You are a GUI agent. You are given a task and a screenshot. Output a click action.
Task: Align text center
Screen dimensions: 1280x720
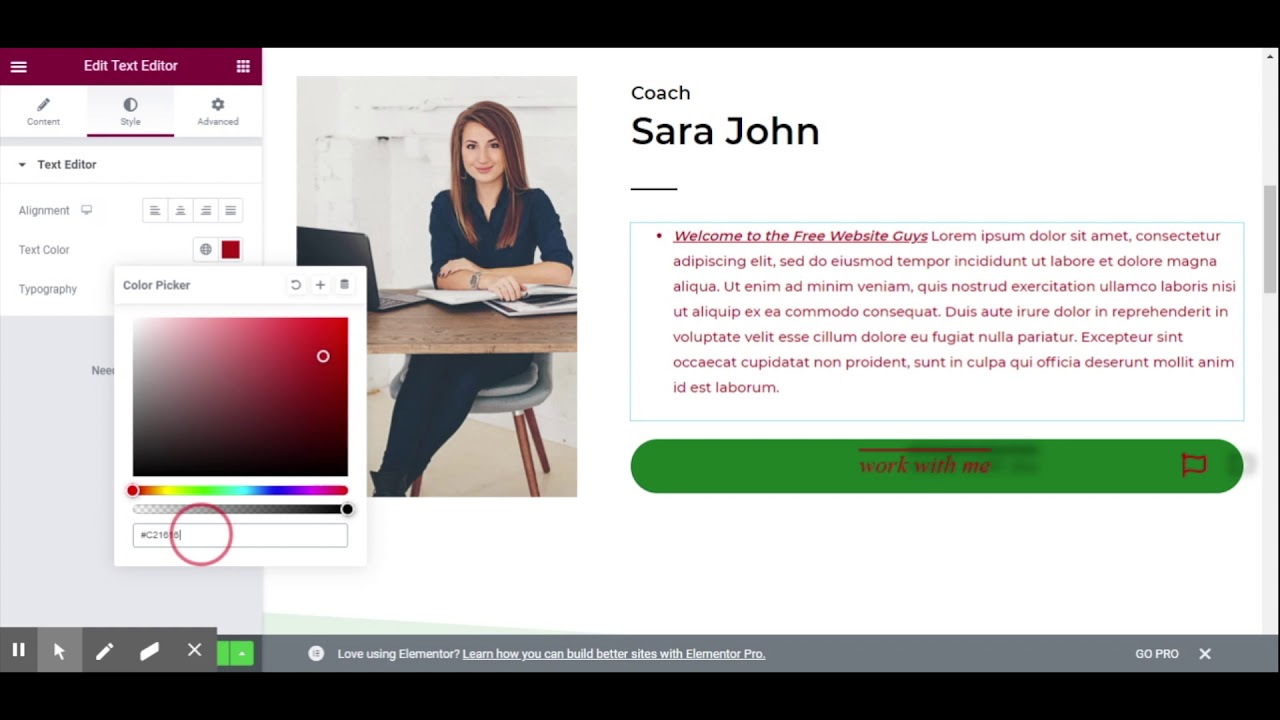[180, 210]
